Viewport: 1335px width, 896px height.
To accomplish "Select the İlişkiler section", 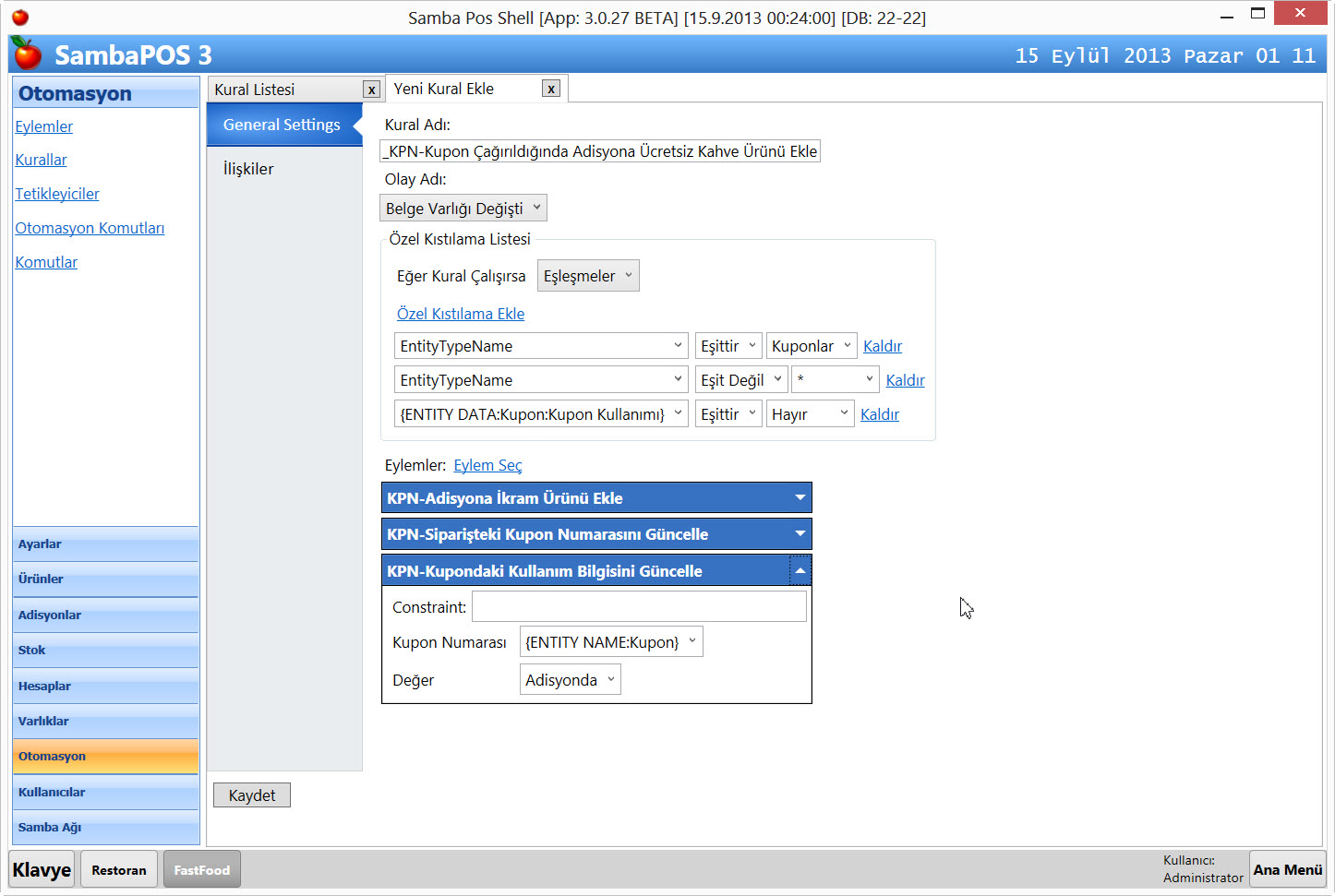I will (248, 169).
